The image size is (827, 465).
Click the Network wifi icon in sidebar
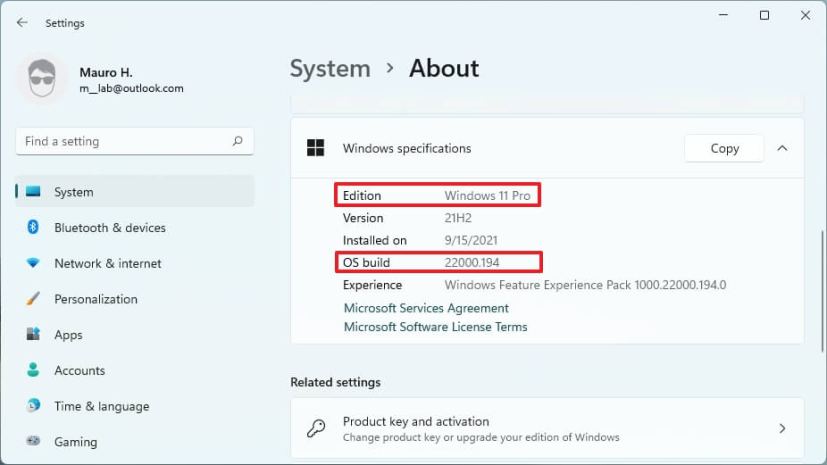point(33,263)
